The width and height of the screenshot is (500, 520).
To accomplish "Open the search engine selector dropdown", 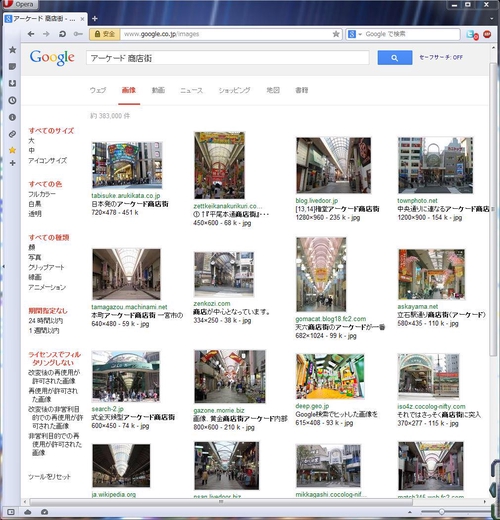I will pos(355,34).
